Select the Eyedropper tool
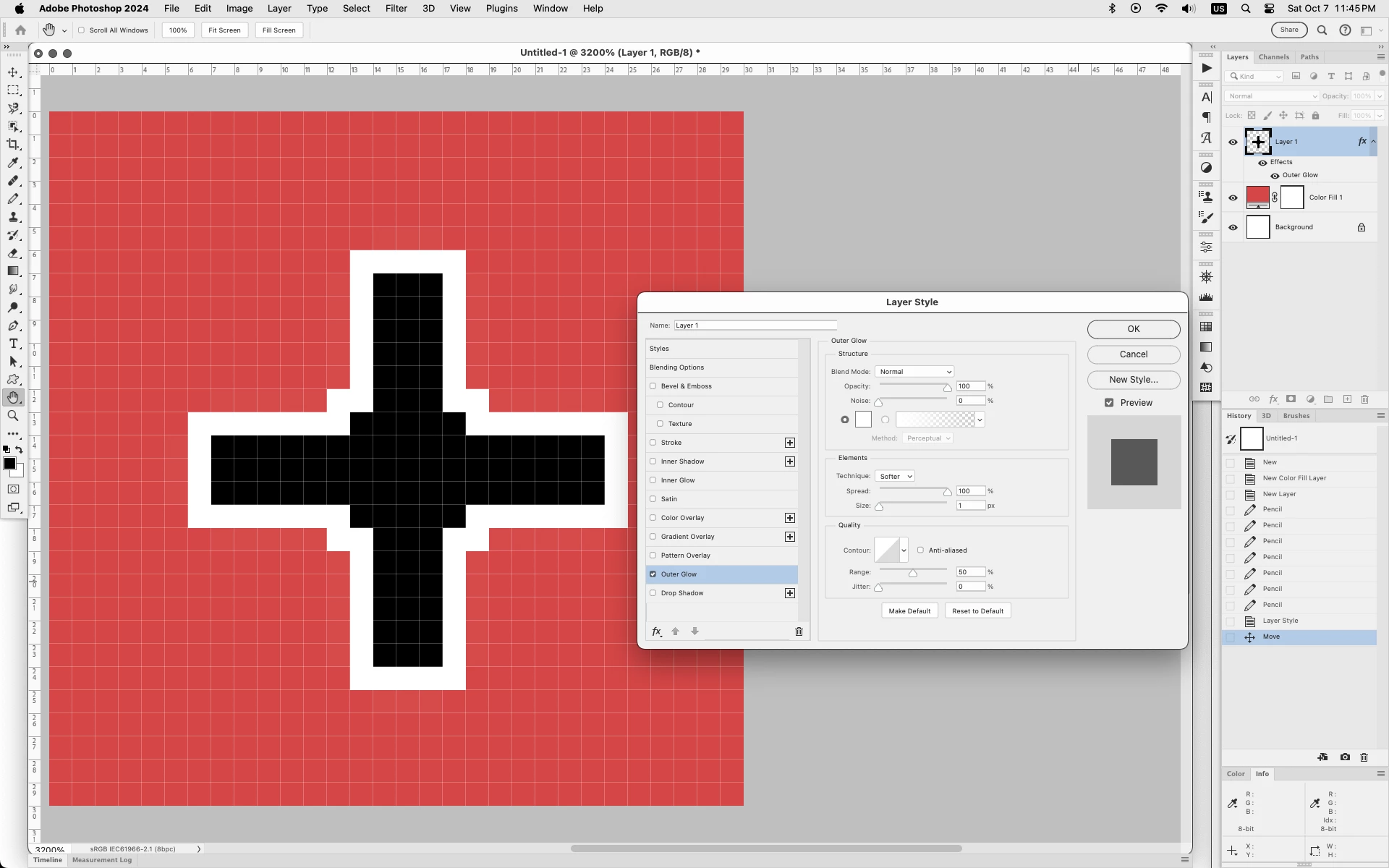 (13, 163)
